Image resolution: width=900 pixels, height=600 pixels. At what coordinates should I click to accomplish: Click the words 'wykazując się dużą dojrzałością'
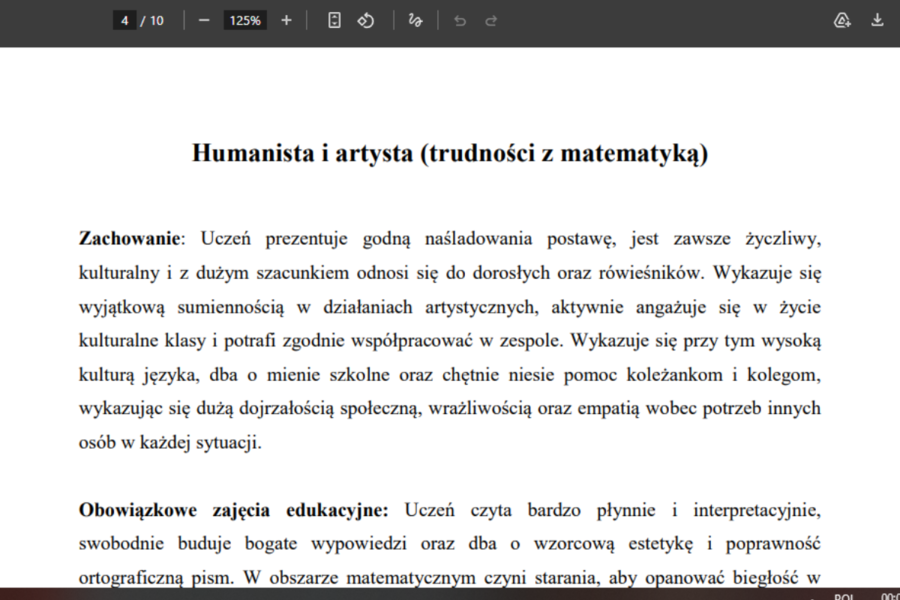pyautogui.click(x=206, y=409)
